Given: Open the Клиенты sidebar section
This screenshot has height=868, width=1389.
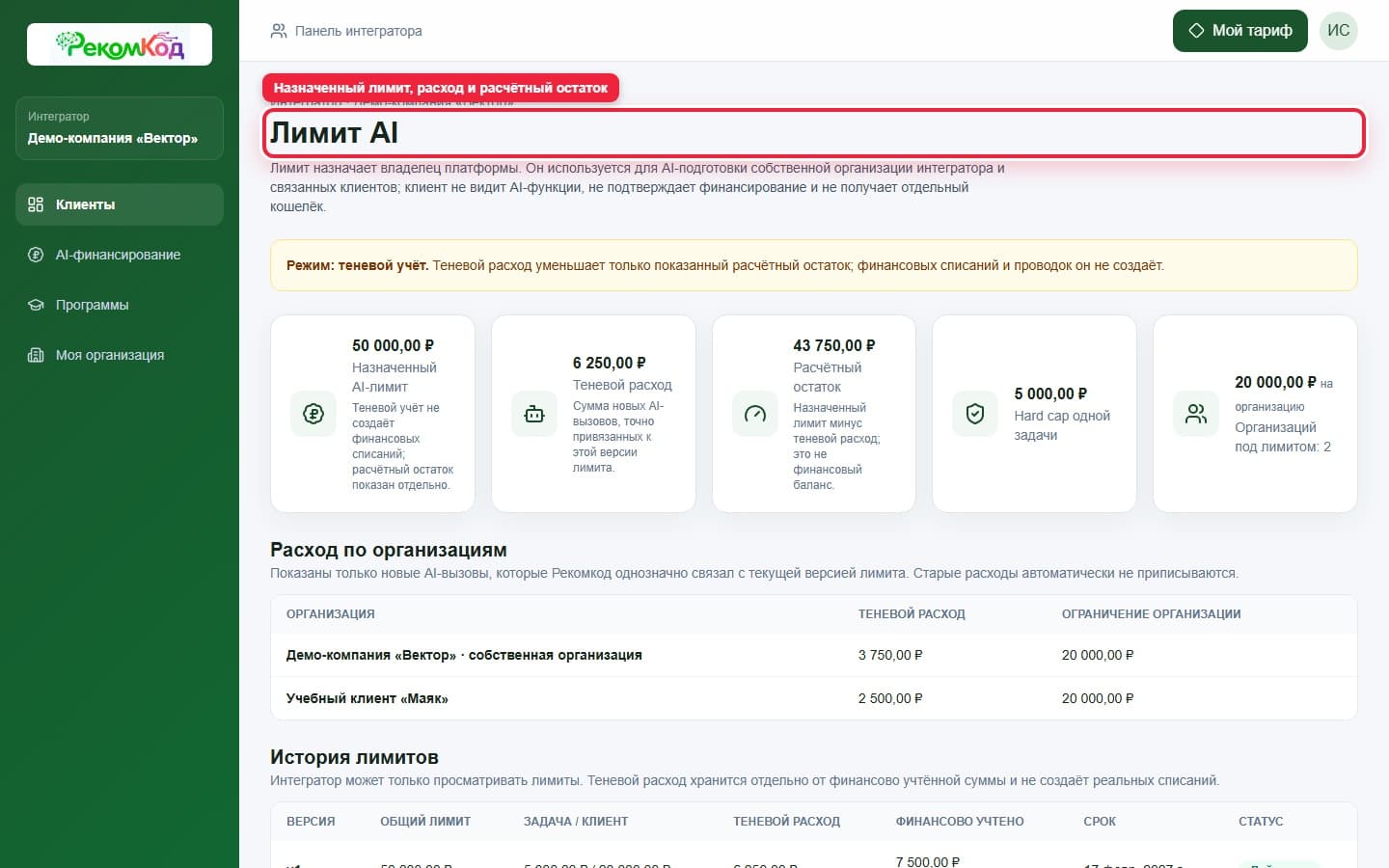Looking at the screenshot, I should 120,204.
